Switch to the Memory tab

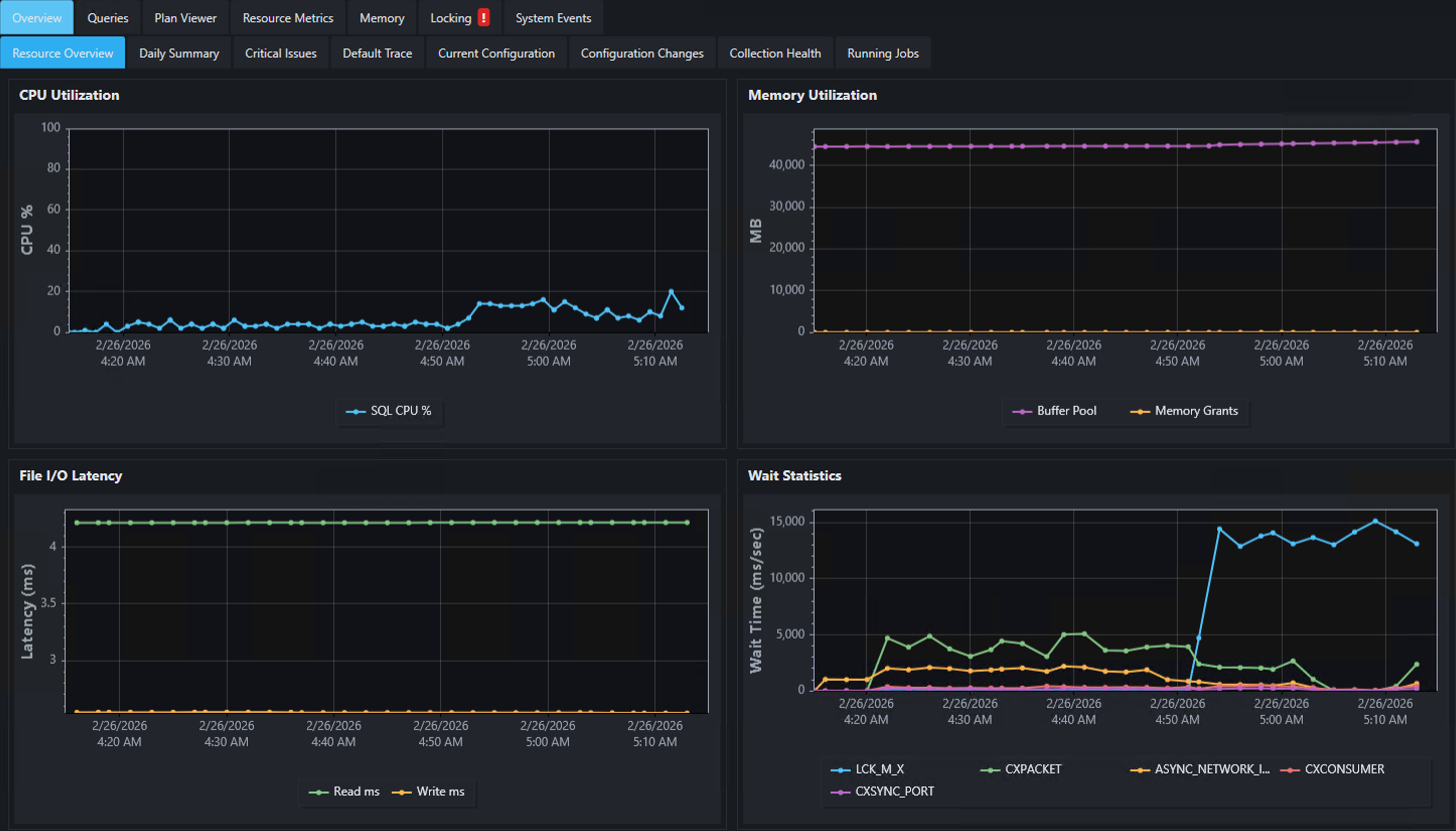pos(381,17)
